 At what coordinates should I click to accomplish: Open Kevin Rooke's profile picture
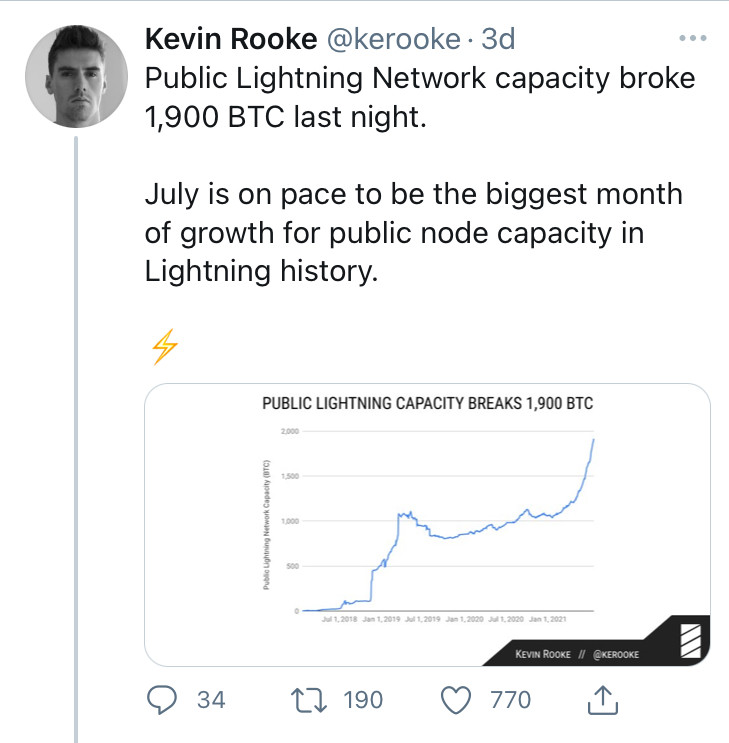(76, 76)
